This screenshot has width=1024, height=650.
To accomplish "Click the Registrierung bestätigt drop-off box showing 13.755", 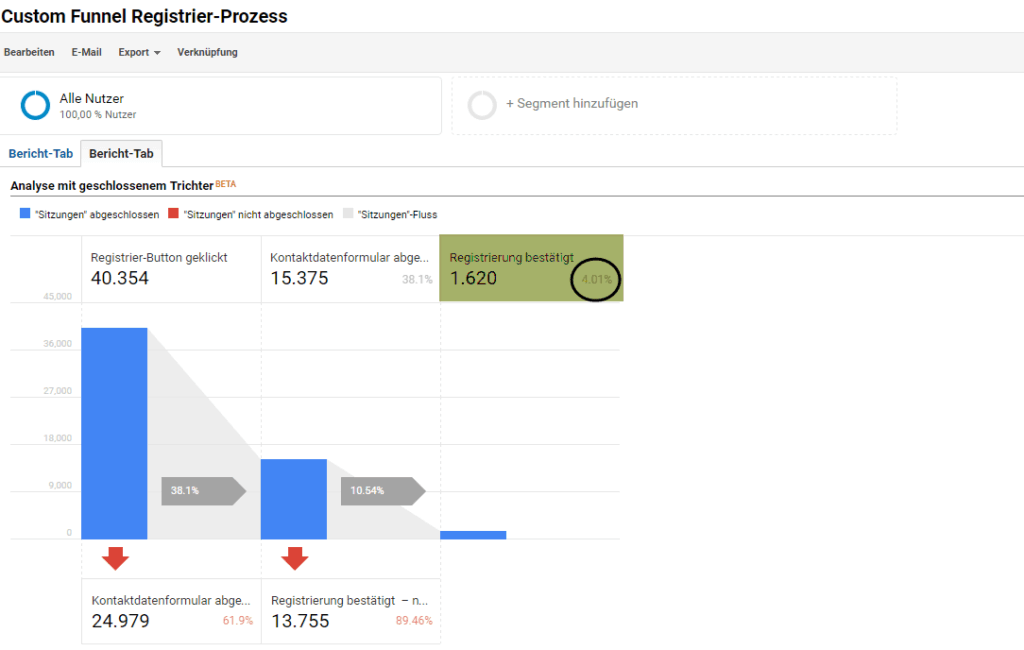I will pyautogui.click(x=350, y=611).
